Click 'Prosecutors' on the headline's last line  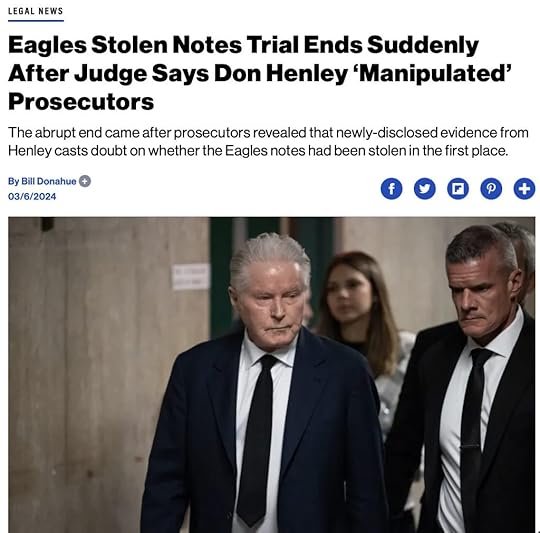click(x=81, y=102)
